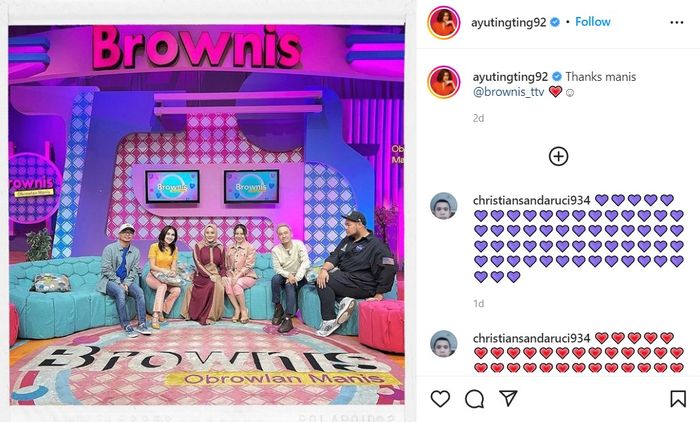The height and width of the screenshot is (422, 700).
Task: Open ayutingting92 avatar beside caption
Action: (444, 82)
